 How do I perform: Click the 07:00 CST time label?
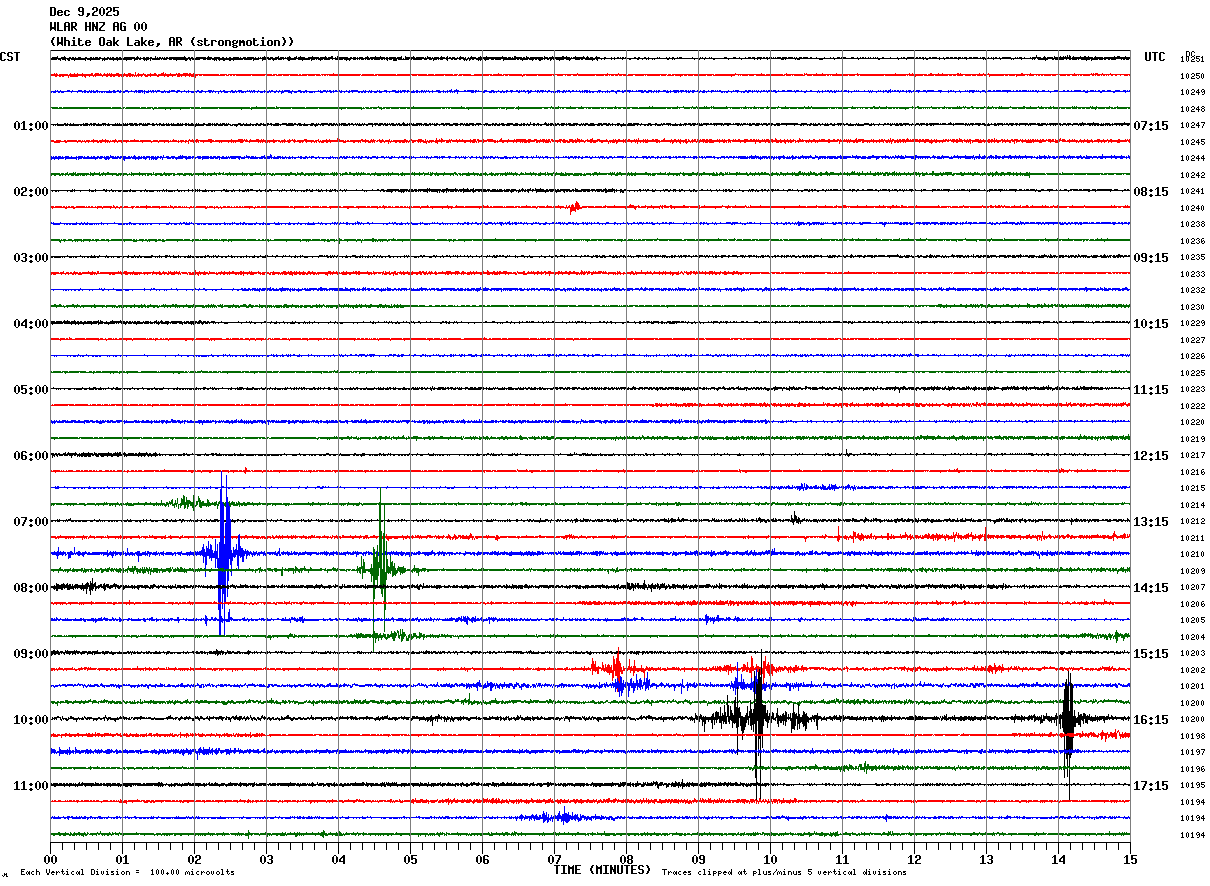tap(30, 522)
